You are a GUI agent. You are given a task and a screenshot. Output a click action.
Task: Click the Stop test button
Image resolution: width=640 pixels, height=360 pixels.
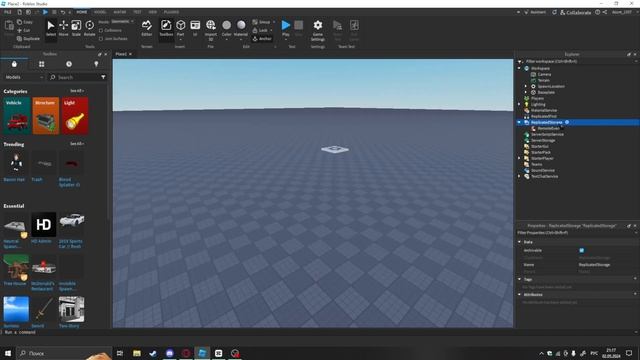click(x=299, y=28)
